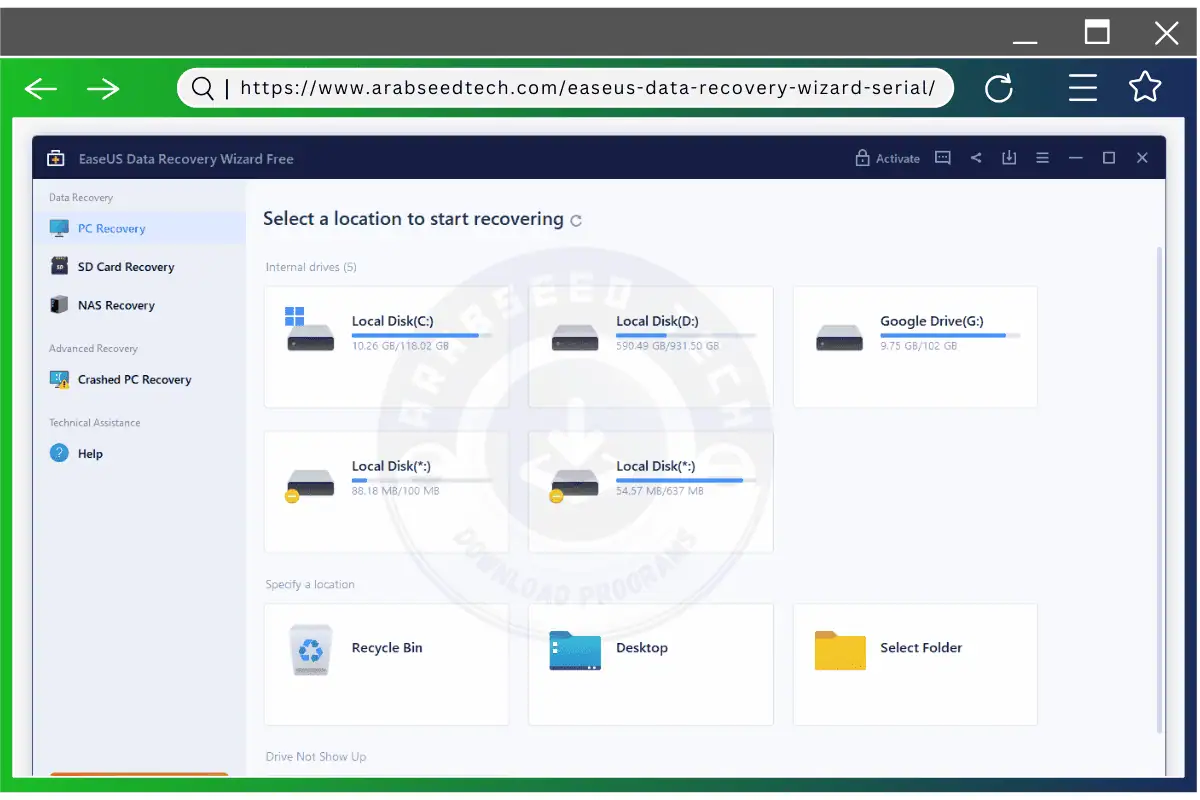Click the Activate button
The height and width of the screenshot is (800, 1200).
tap(897, 157)
